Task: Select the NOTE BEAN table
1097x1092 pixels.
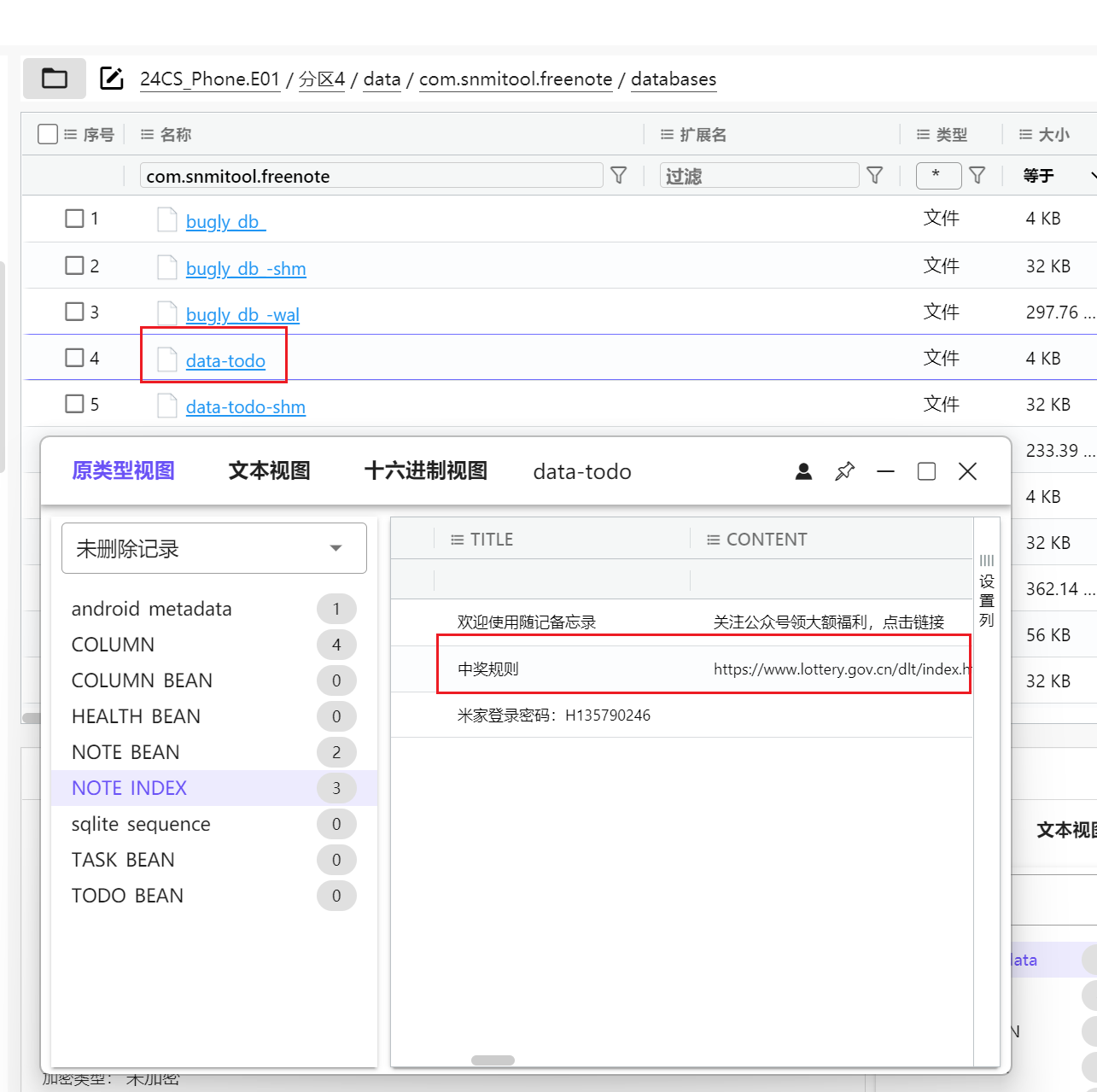Action: pos(125,752)
